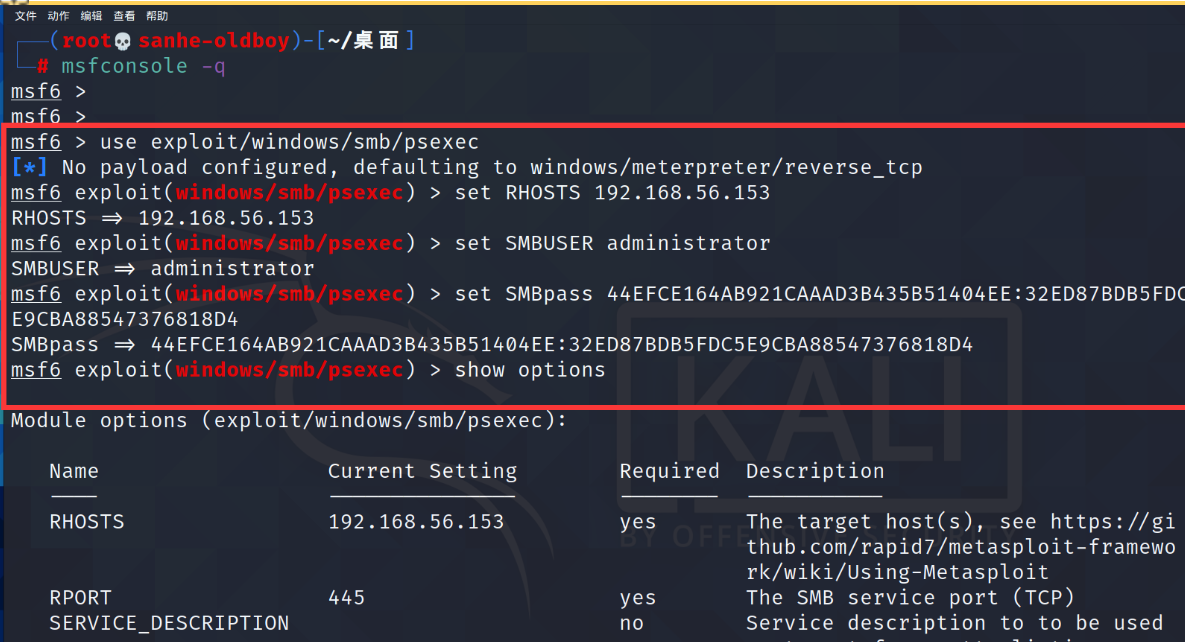Click the '~/桌面' directory in prompt
This screenshot has height=642, width=1185.
pyautogui.click(x=363, y=41)
